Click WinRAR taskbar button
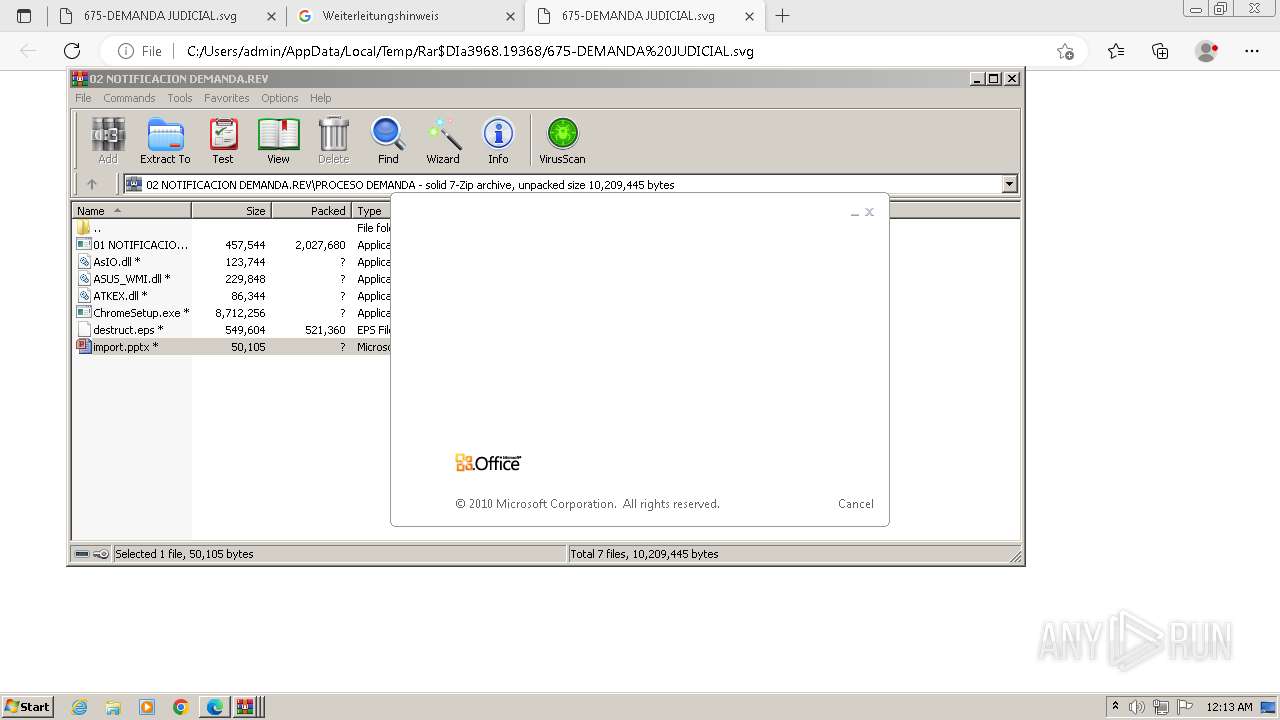The width and height of the screenshot is (1280, 720). (x=248, y=707)
